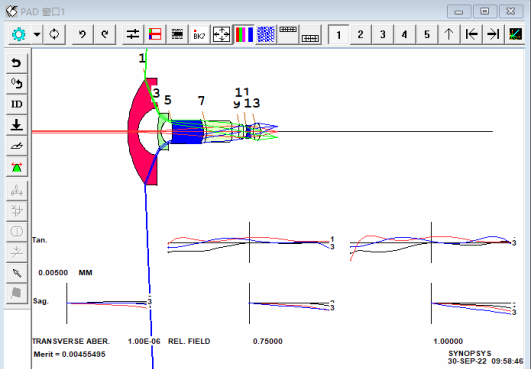Click the lower ruler scale icon
This screenshot has width=531, height=370.
tap(310, 35)
